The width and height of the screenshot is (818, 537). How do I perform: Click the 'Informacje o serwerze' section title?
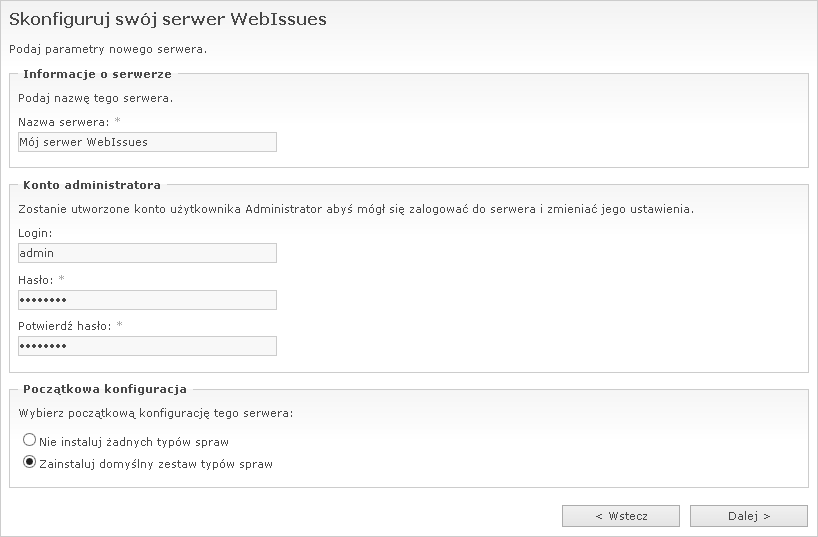pyautogui.click(x=97, y=74)
